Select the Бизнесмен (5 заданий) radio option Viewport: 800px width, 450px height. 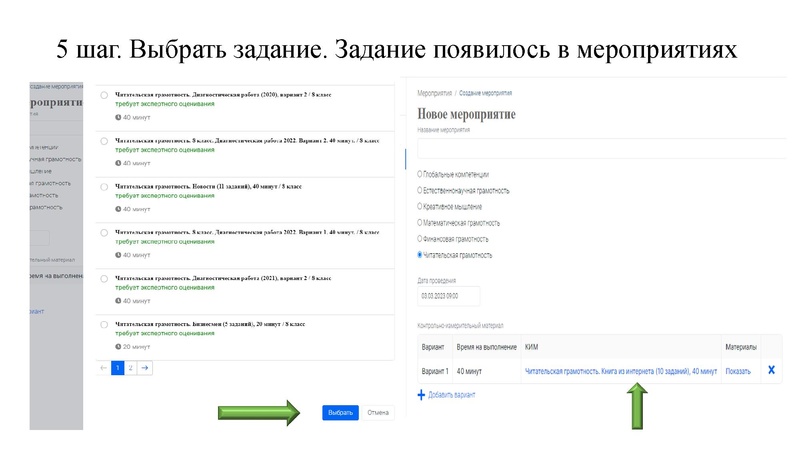click(104, 324)
